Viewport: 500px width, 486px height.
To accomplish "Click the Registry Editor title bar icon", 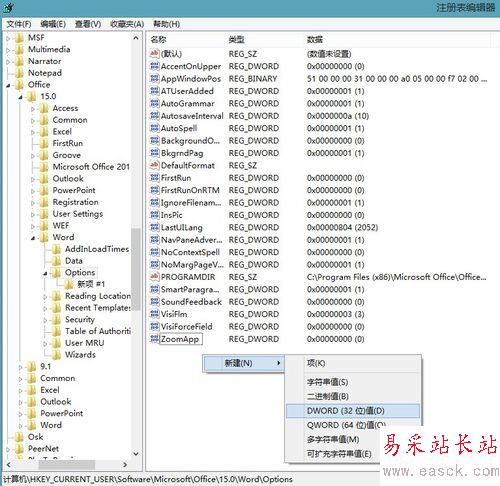I will point(8,7).
